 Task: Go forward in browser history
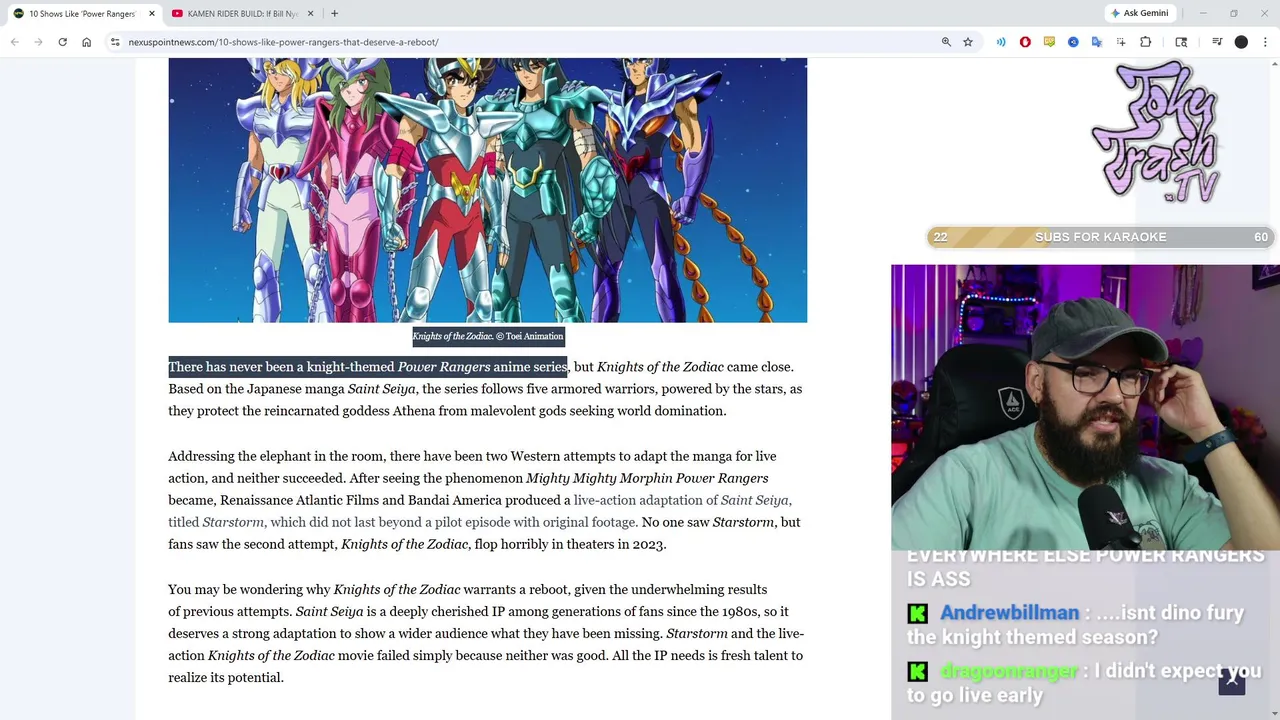tap(38, 42)
